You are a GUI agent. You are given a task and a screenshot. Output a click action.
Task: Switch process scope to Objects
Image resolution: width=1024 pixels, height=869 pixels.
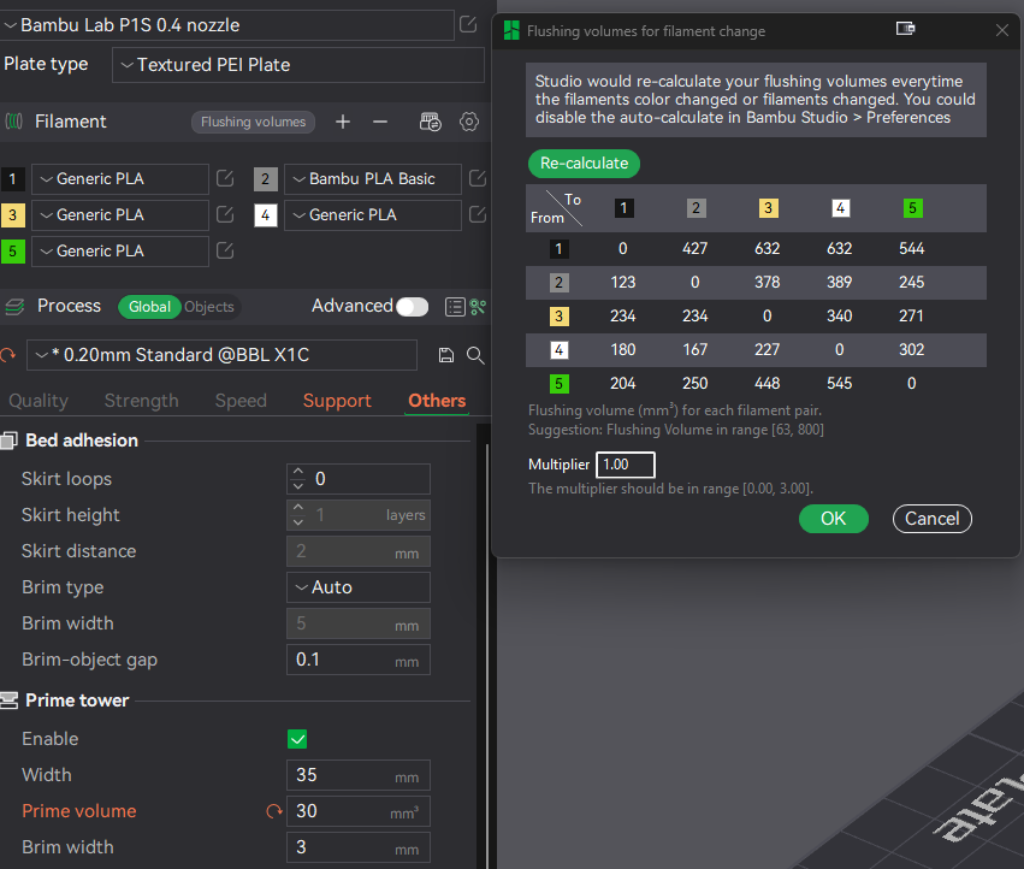click(209, 307)
